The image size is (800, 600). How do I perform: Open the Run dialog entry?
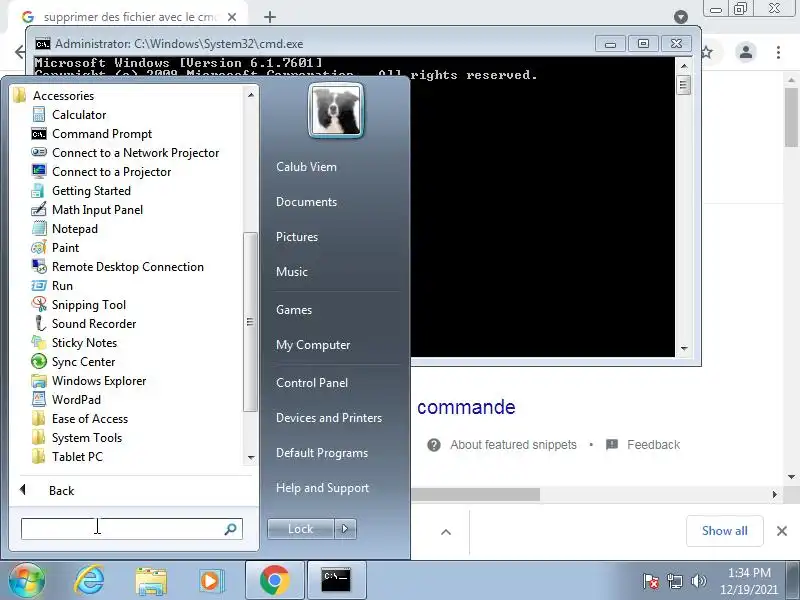pos(53,286)
